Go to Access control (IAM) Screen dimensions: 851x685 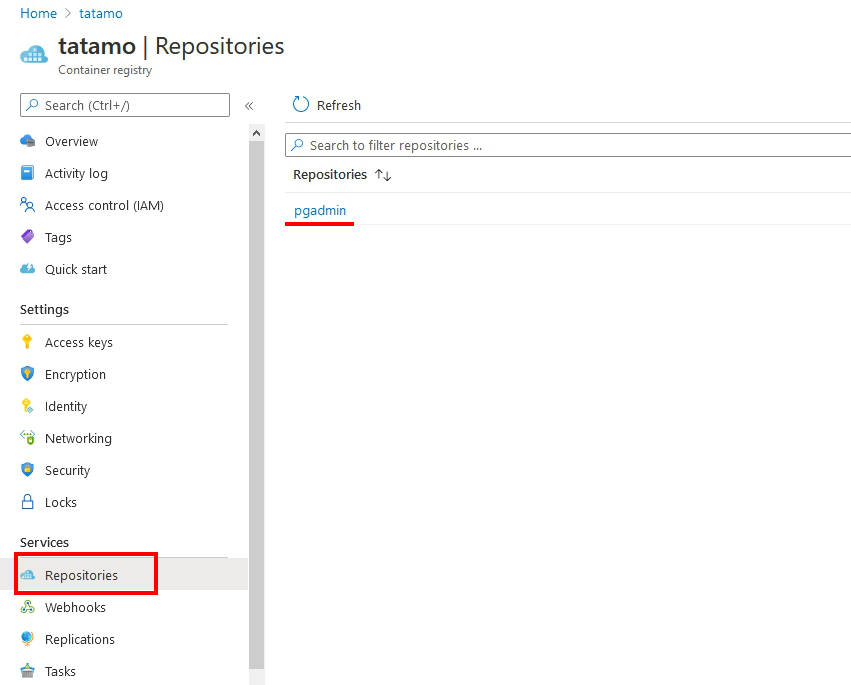point(104,205)
